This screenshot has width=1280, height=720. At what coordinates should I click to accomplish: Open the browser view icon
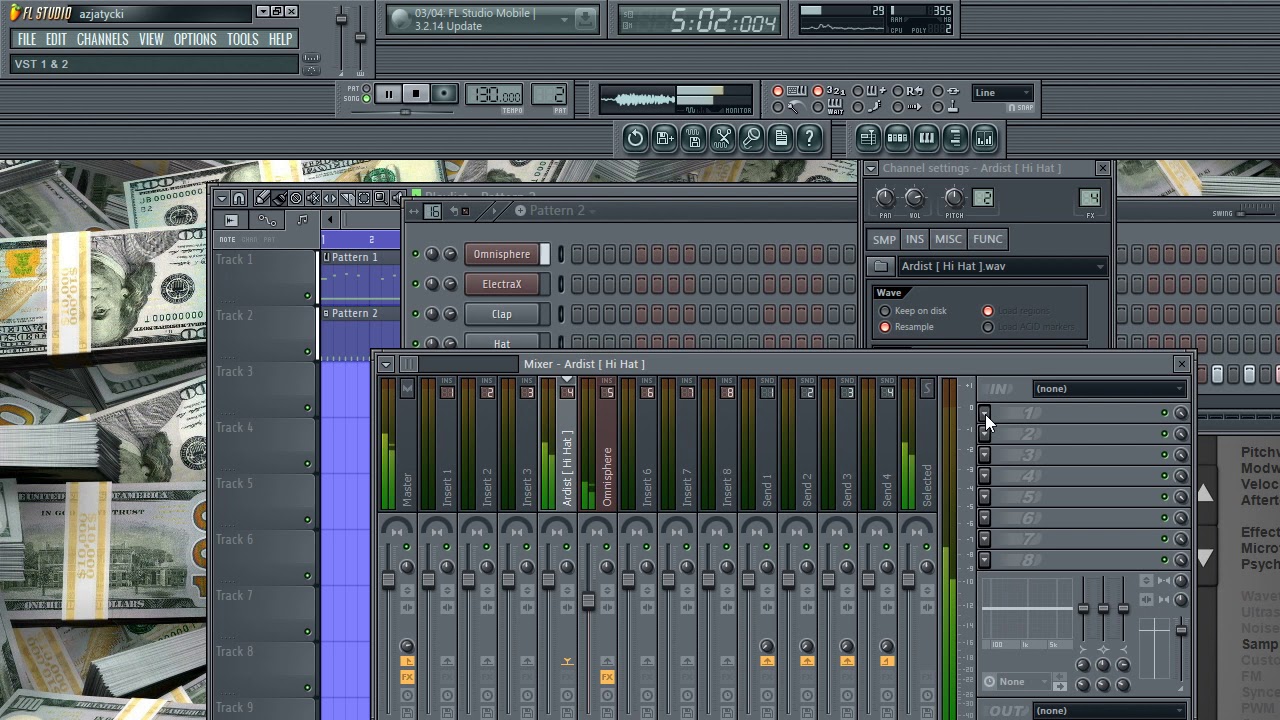955,138
